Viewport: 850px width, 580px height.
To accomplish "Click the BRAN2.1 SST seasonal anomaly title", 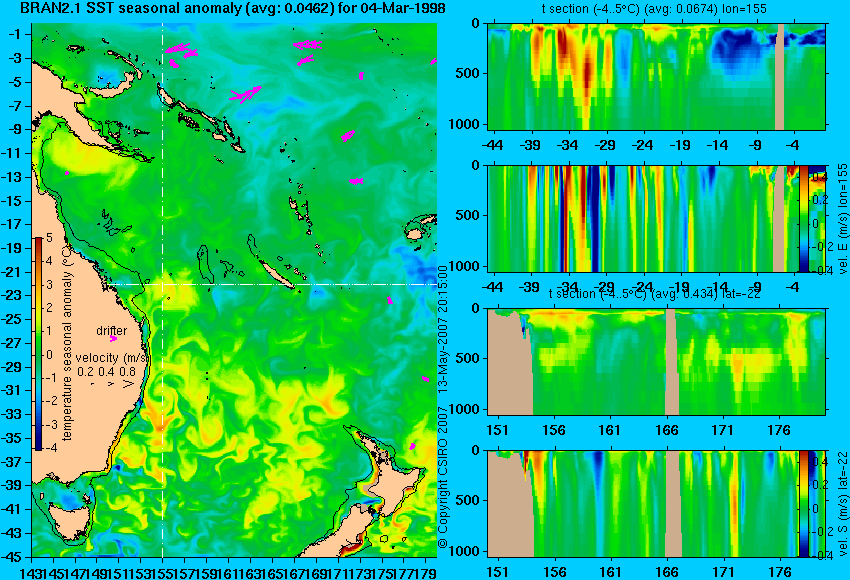I will [x=233, y=8].
